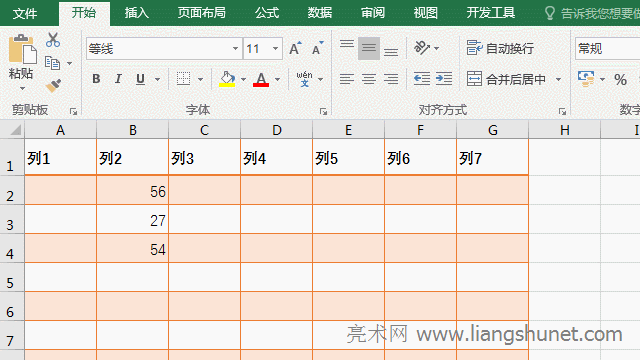Click the Tell Me search box

coord(592,13)
